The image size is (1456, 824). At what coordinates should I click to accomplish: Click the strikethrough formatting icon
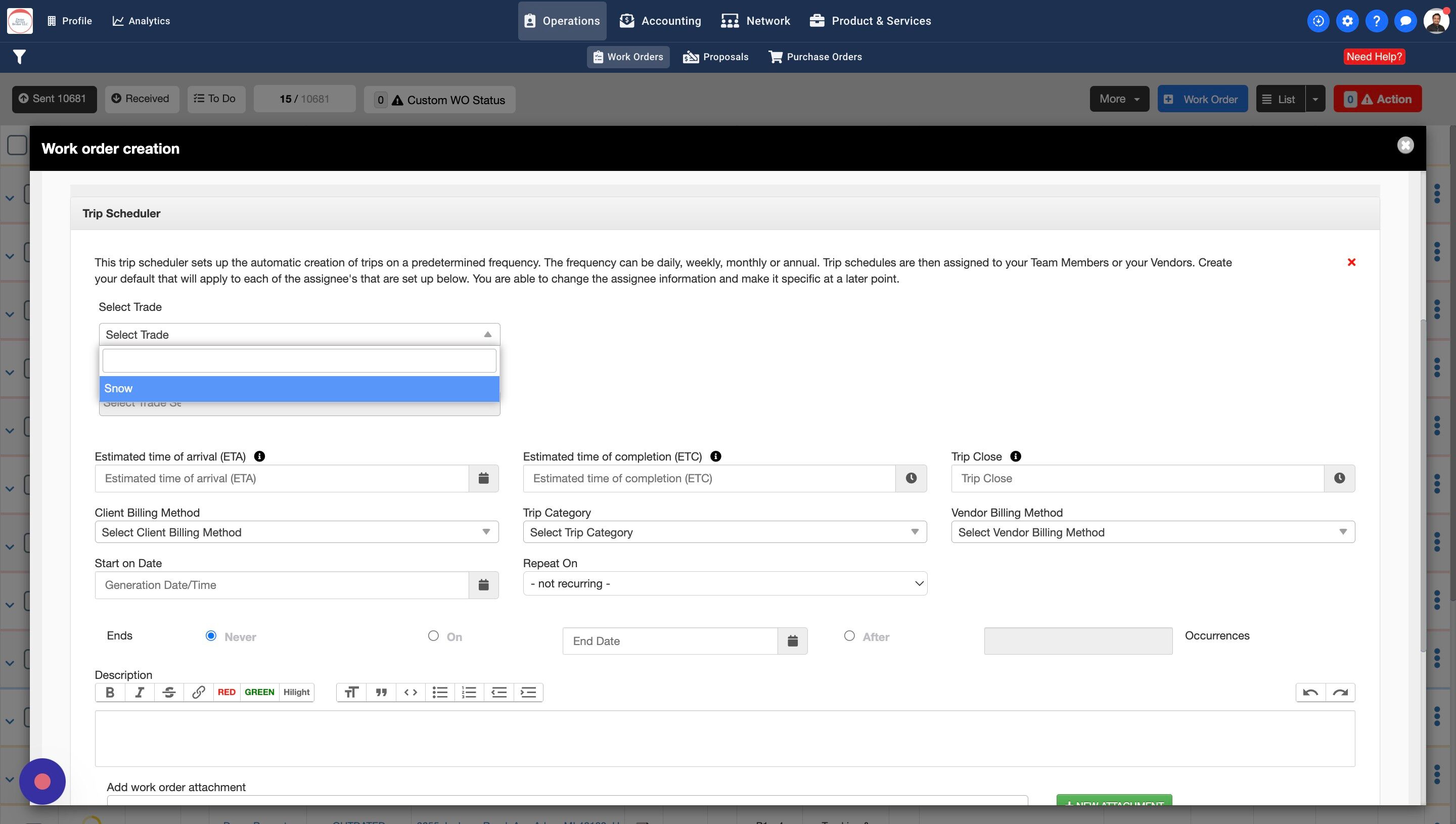pos(169,692)
